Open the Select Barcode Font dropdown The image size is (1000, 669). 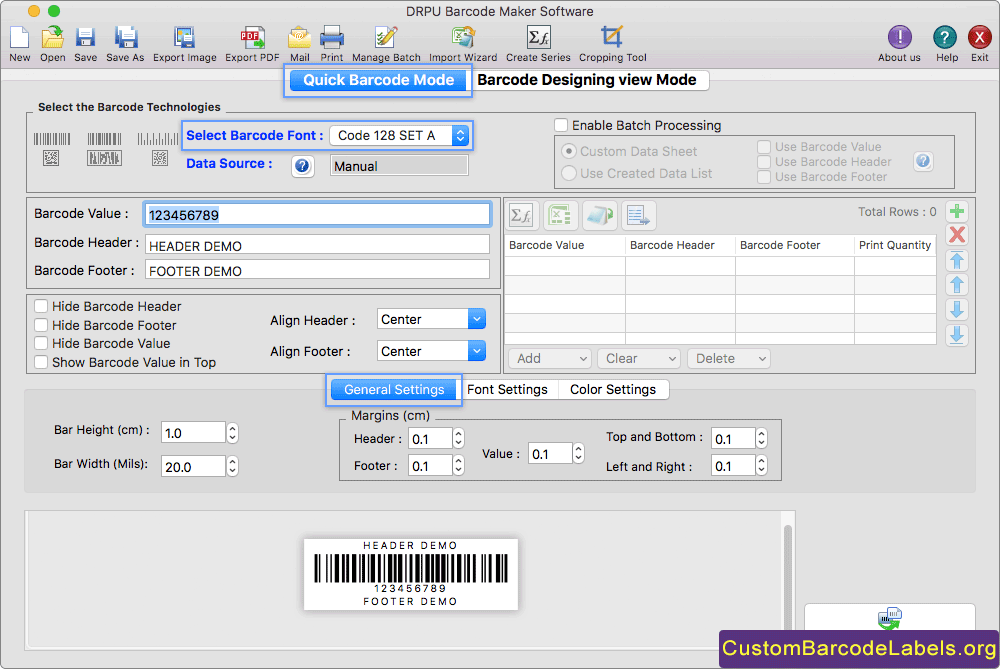(399, 135)
